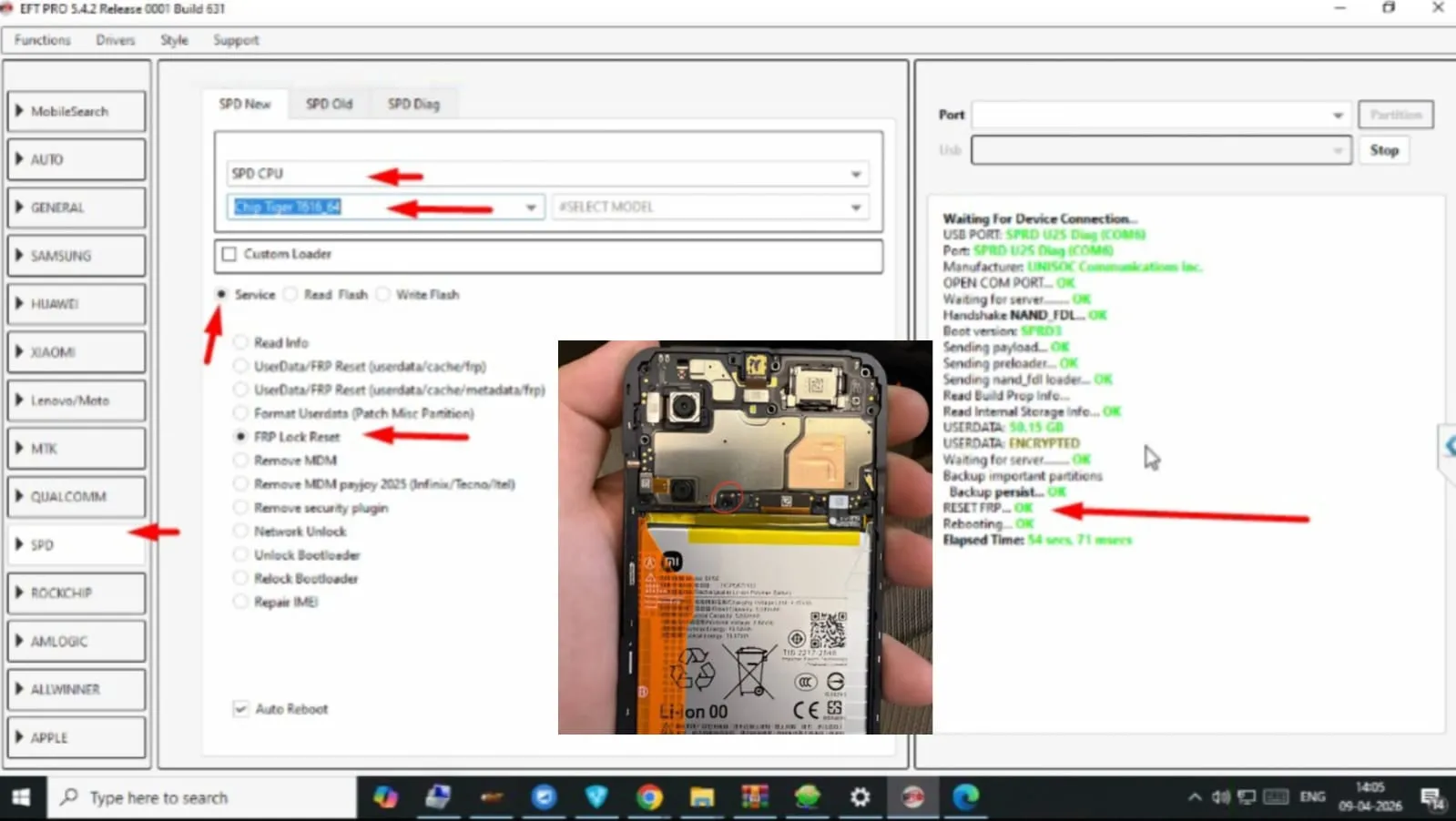The height and width of the screenshot is (821, 1456).
Task: Open the notification center icon
Action: click(x=1431, y=798)
